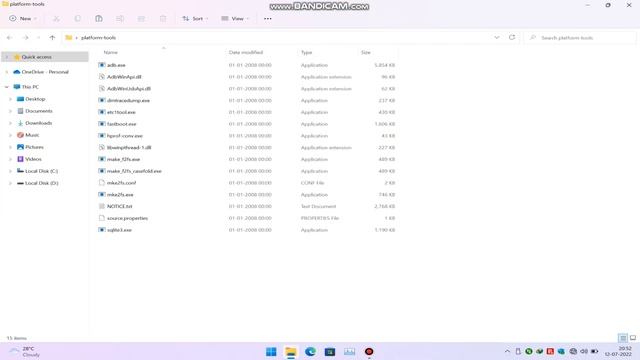
Task: Sort by the Name column header
Action: point(111,52)
